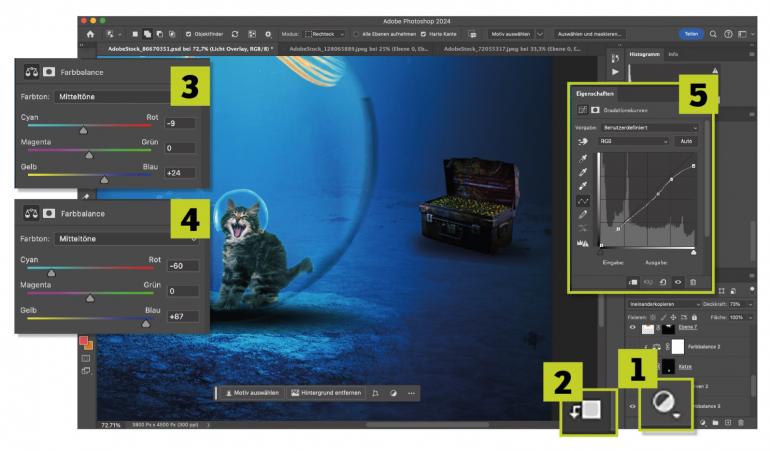Click Motiv auswählen in the contextual task bar
This screenshot has height=451, width=770.
pos(251,393)
